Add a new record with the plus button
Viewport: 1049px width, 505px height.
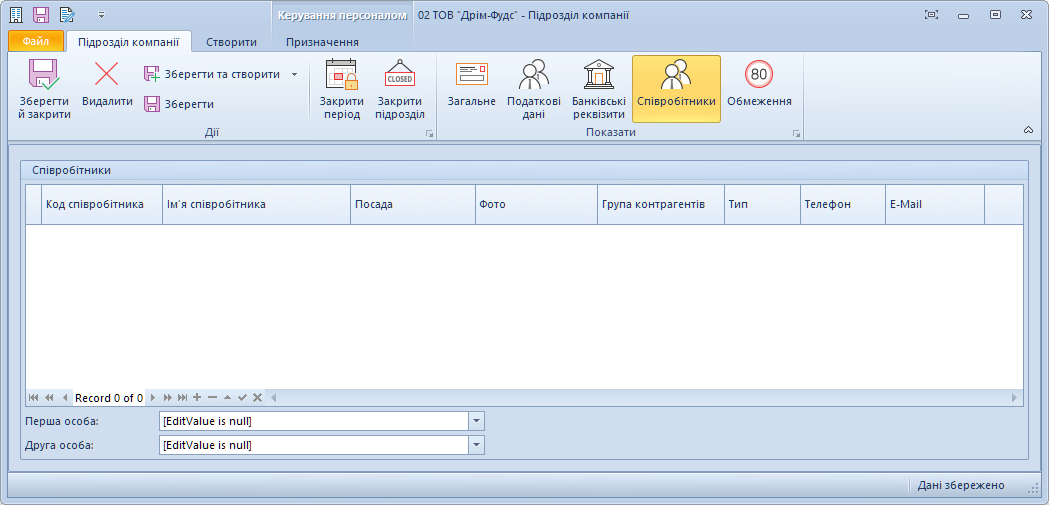(197, 398)
